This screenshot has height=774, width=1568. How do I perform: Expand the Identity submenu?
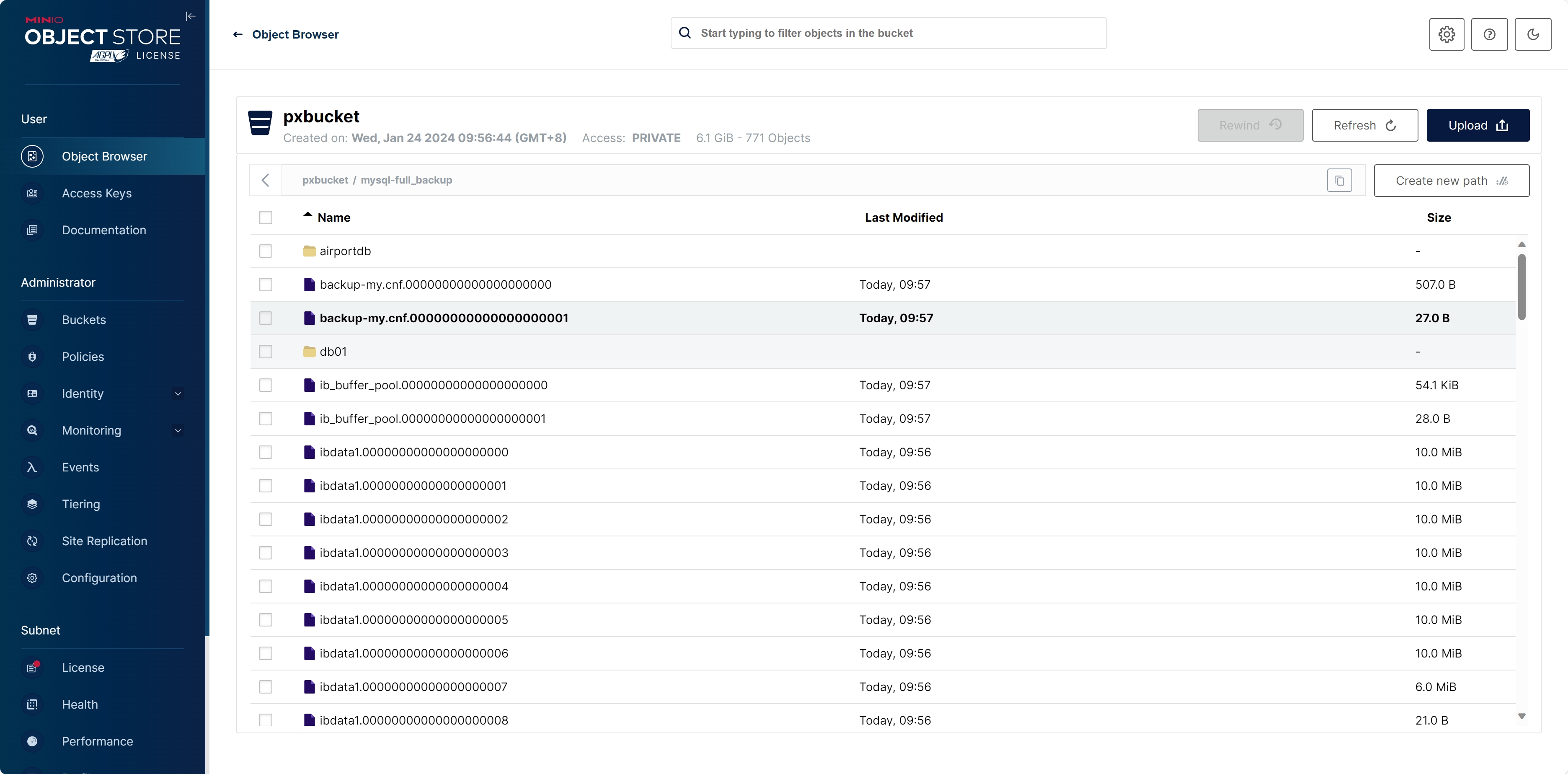click(178, 393)
